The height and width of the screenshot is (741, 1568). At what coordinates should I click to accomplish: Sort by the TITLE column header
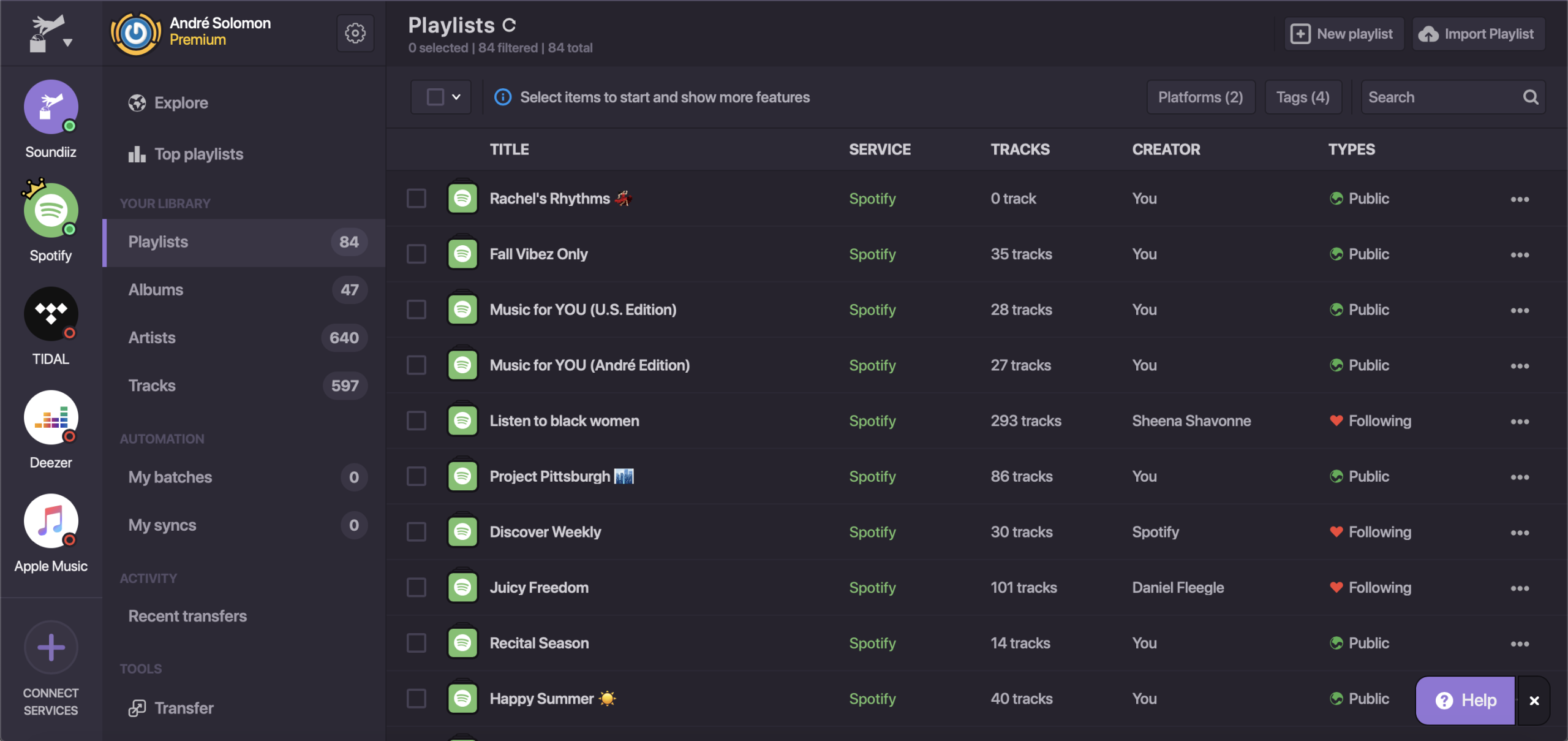pyautogui.click(x=509, y=149)
